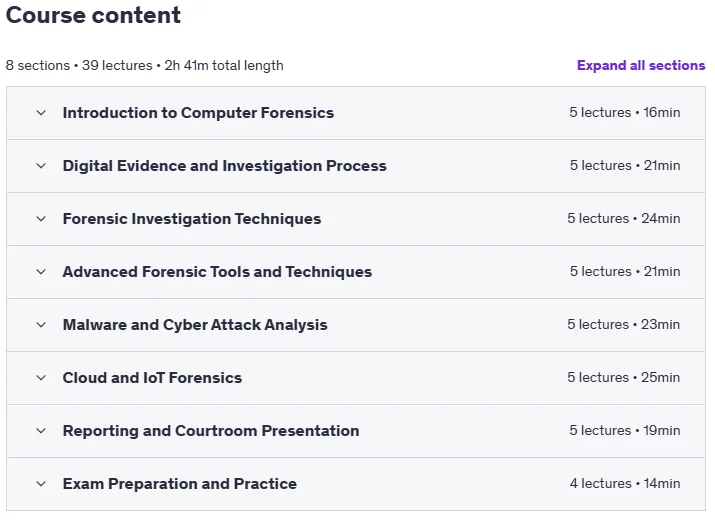Viewport: 715px width, 521px height.
Task: Open Malware and Cyber Attack Analysis title
Action: coord(195,325)
